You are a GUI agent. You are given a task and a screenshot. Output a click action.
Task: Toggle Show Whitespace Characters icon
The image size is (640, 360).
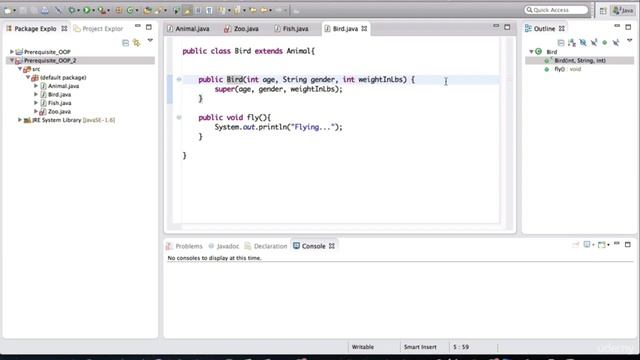point(209,10)
